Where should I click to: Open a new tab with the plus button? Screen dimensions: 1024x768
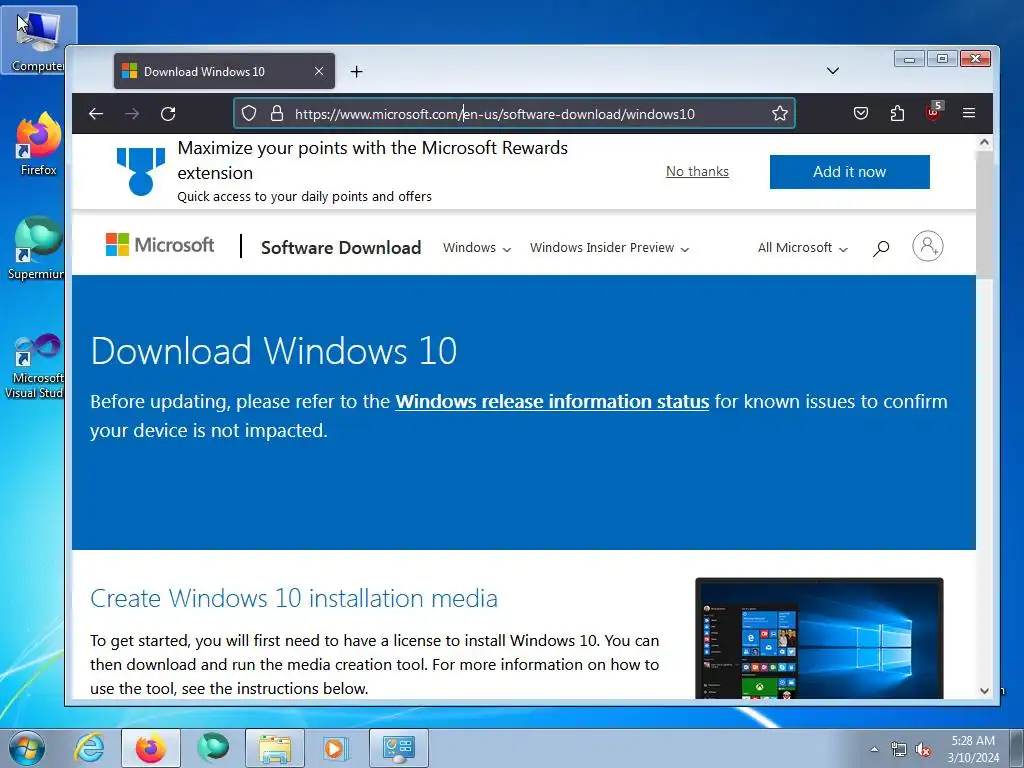click(357, 72)
